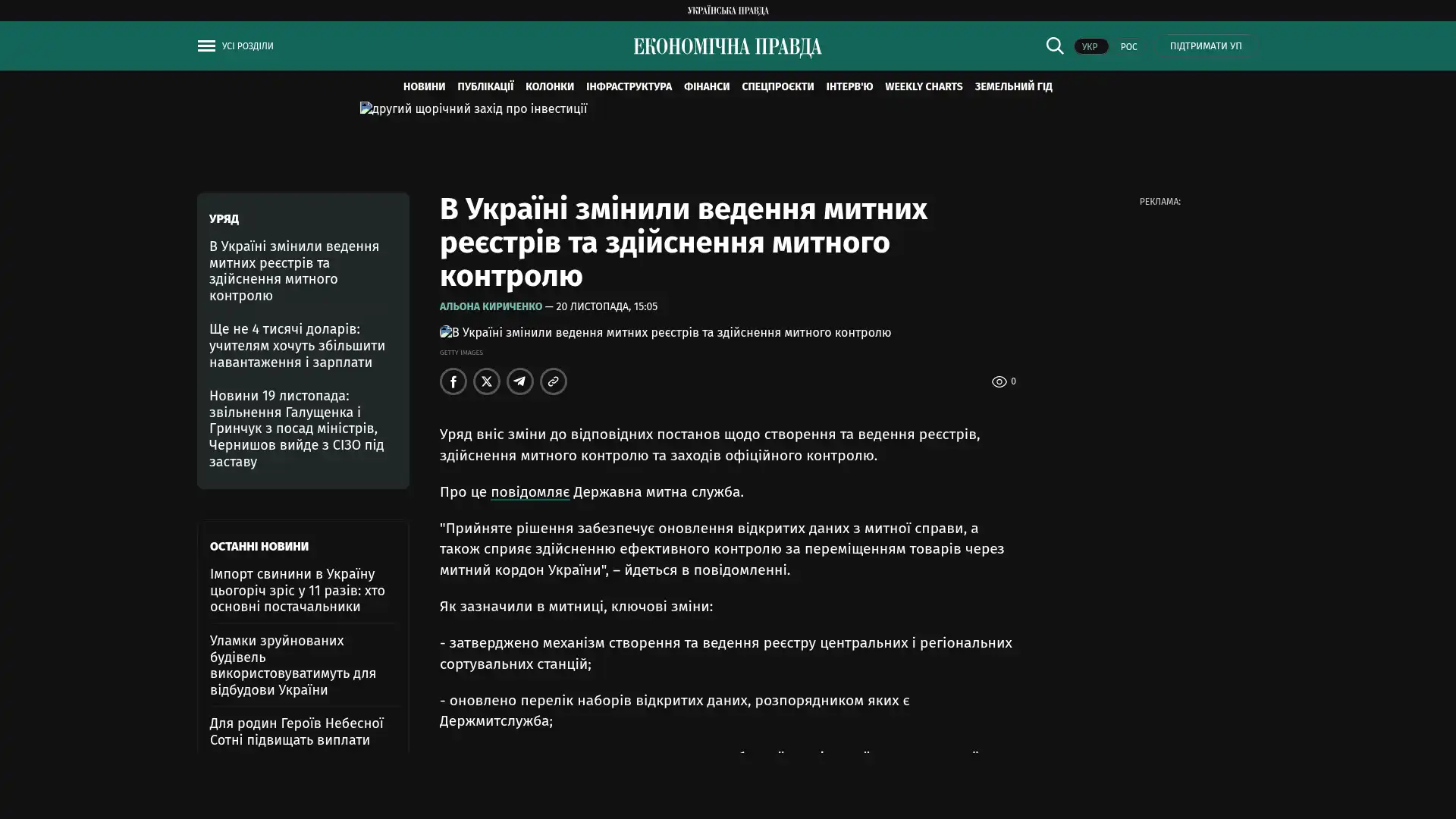Share article on X (Twitter)
1456x819 pixels.
click(x=486, y=381)
